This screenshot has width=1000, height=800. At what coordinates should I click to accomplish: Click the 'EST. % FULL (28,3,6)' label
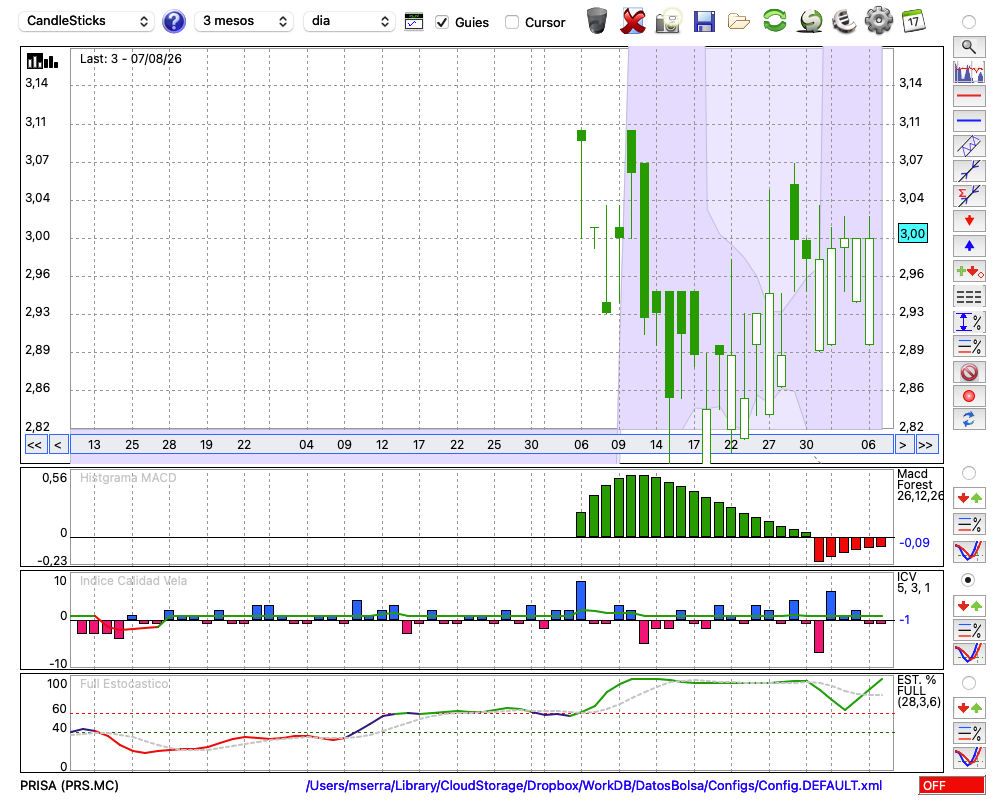click(918, 691)
